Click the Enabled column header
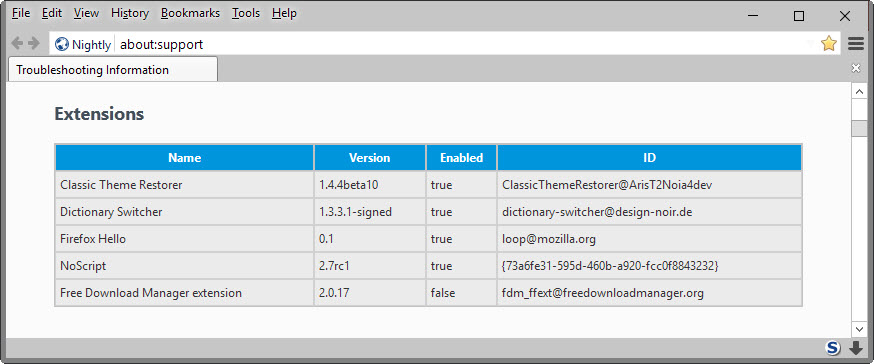The width and height of the screenshot is (874, 364). (x=462, y=158)
